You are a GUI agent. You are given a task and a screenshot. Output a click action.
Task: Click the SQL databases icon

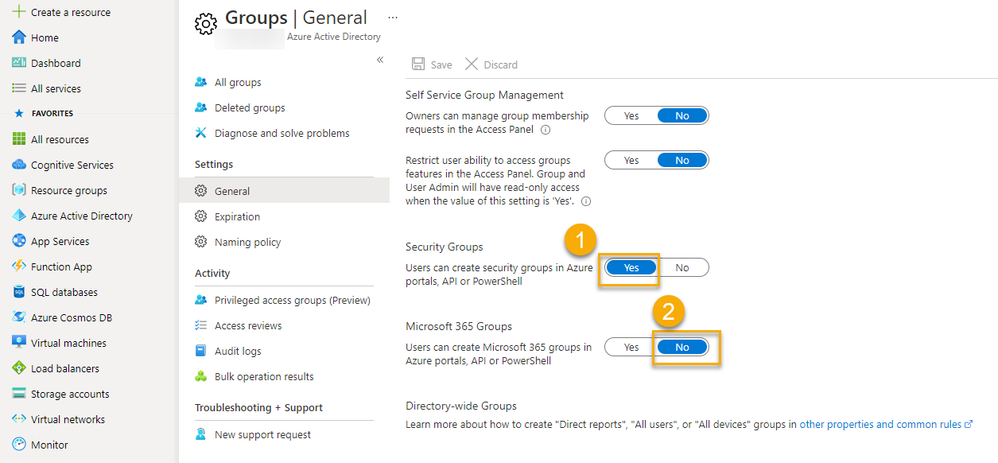tap(19, 292)
